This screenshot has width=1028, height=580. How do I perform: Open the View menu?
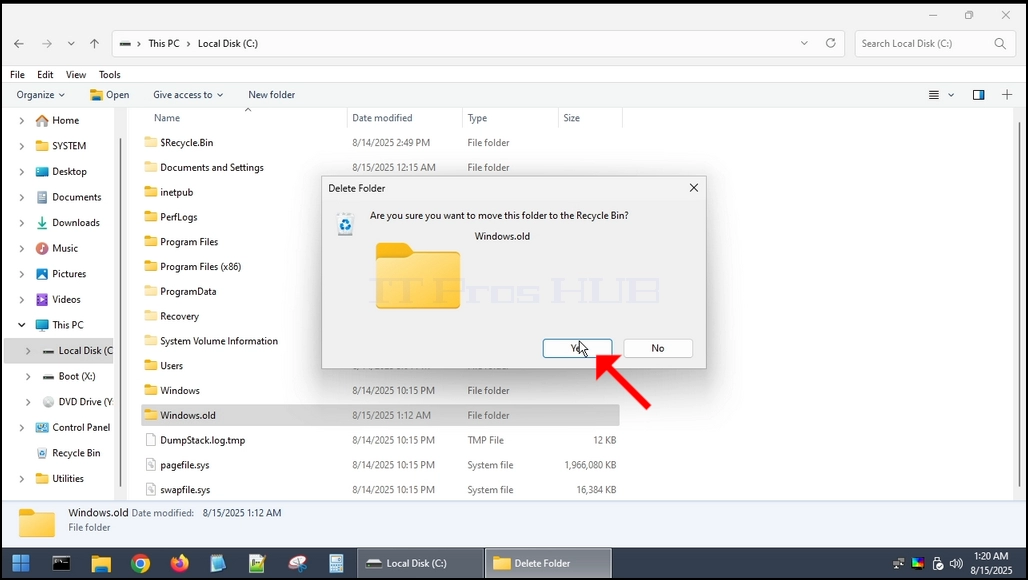[x=75, y=75]
